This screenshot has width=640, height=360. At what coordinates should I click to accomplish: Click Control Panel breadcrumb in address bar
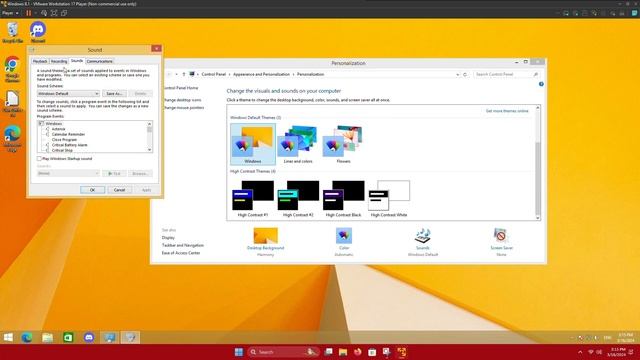pos(213,74)
